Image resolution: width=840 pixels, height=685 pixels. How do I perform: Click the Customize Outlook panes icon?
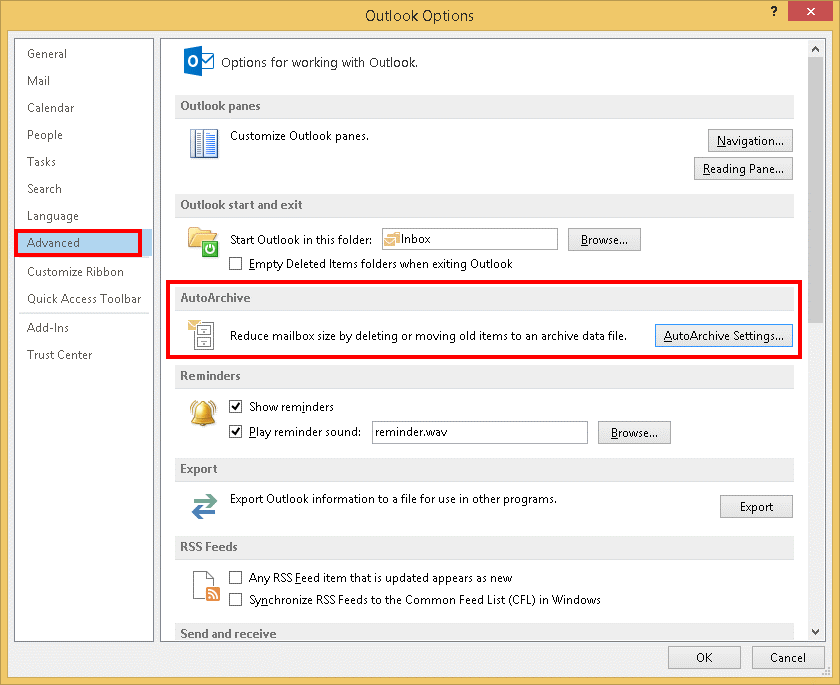[204, 144]
